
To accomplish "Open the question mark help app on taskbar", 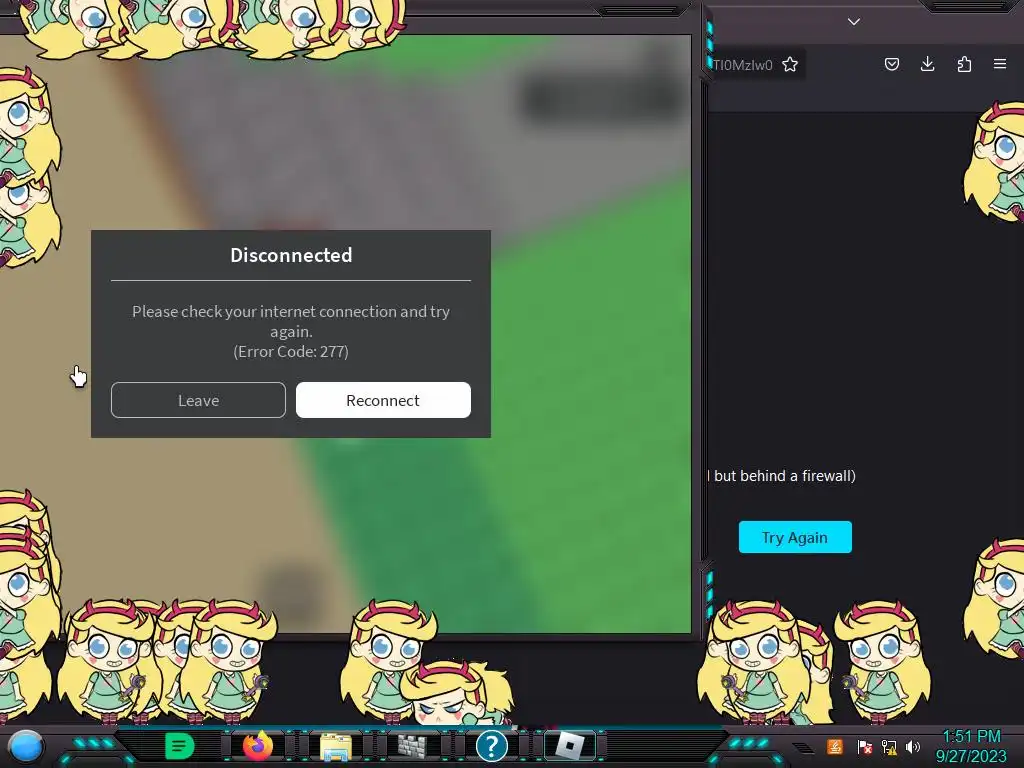I will click(492, 746).
